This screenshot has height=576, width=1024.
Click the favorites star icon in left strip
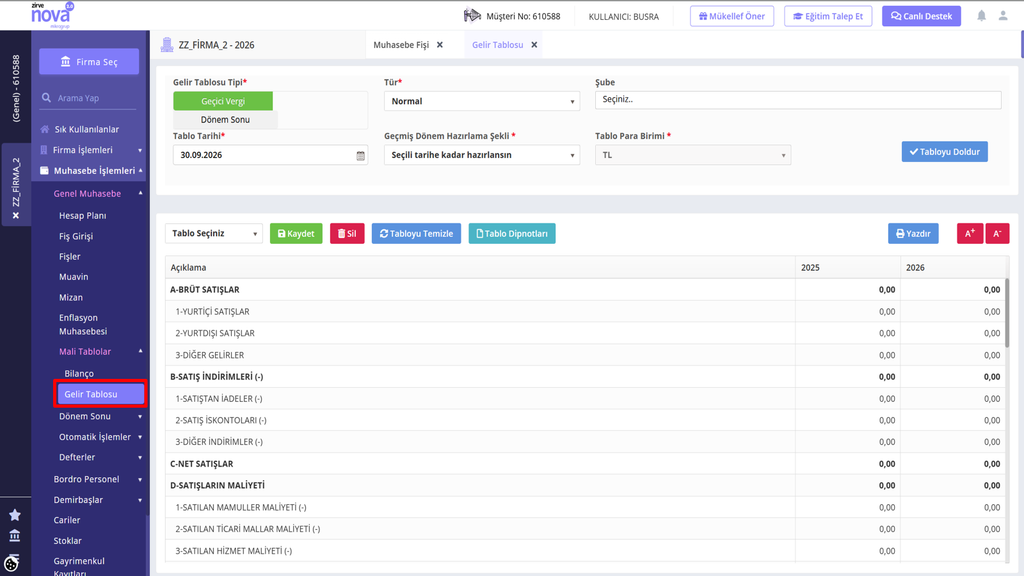coord(14,515)
